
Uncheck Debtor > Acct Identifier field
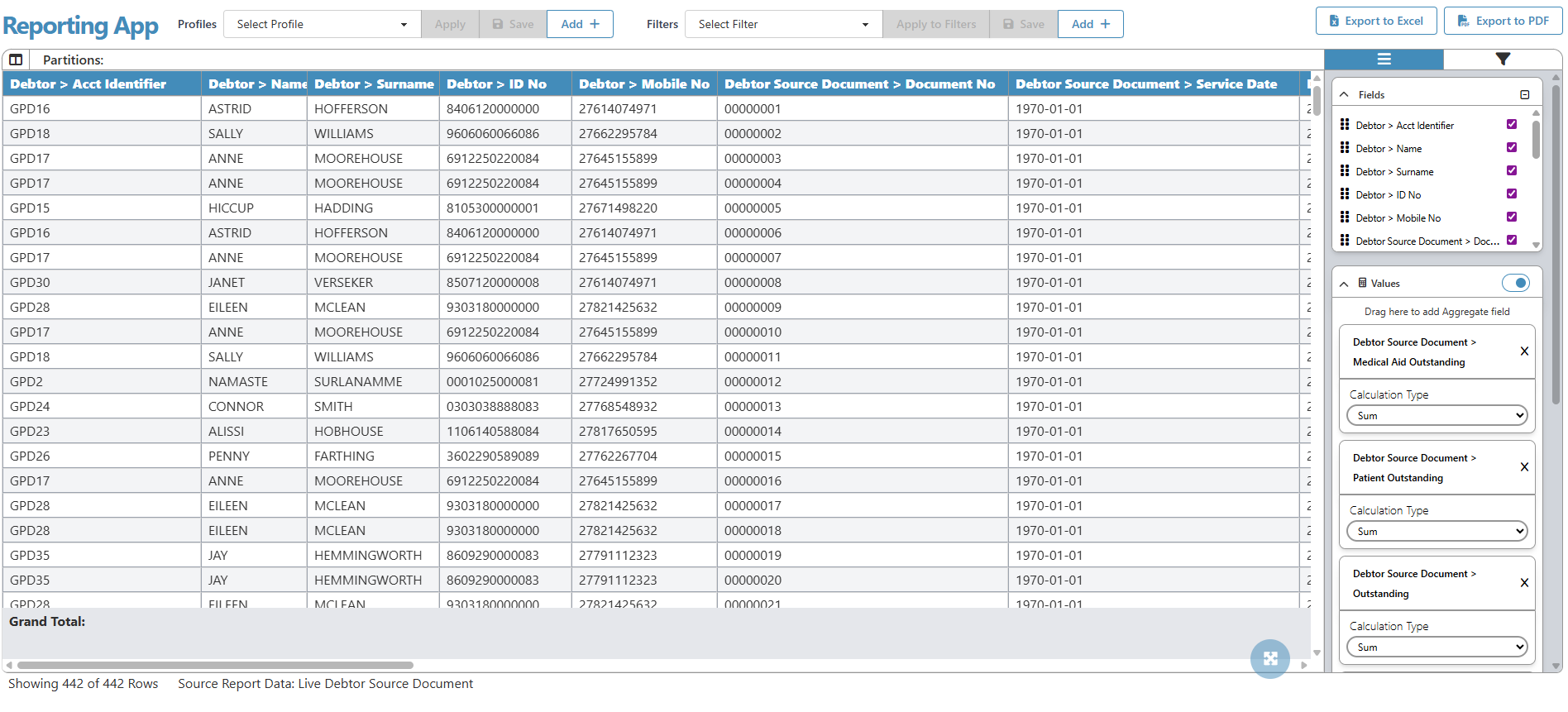coord(1512,125)
